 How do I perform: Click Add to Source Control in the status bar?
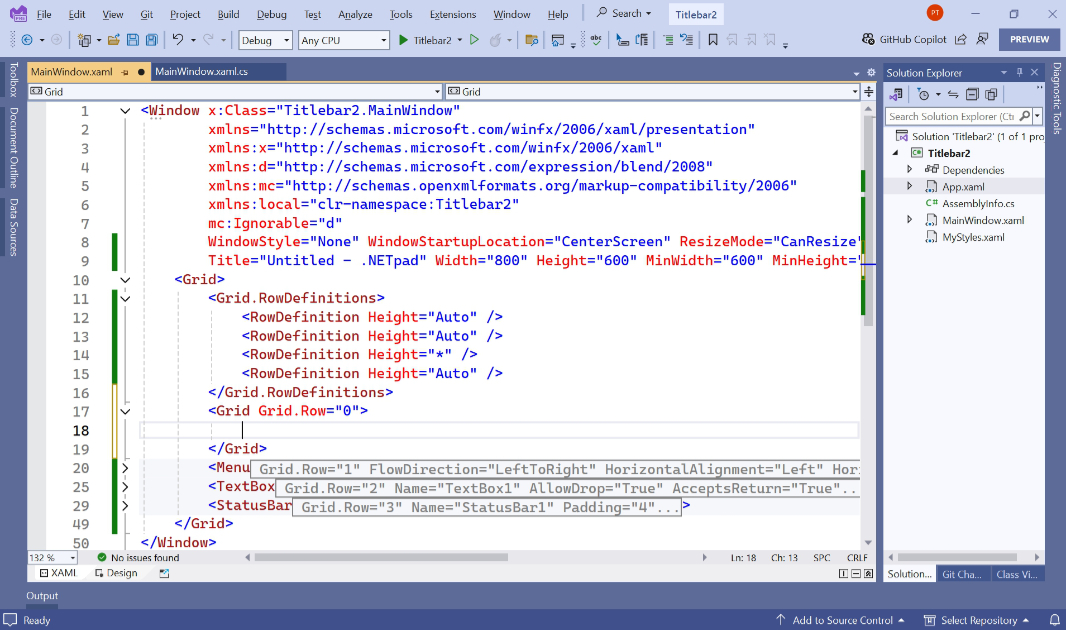[x=840, y=620]
